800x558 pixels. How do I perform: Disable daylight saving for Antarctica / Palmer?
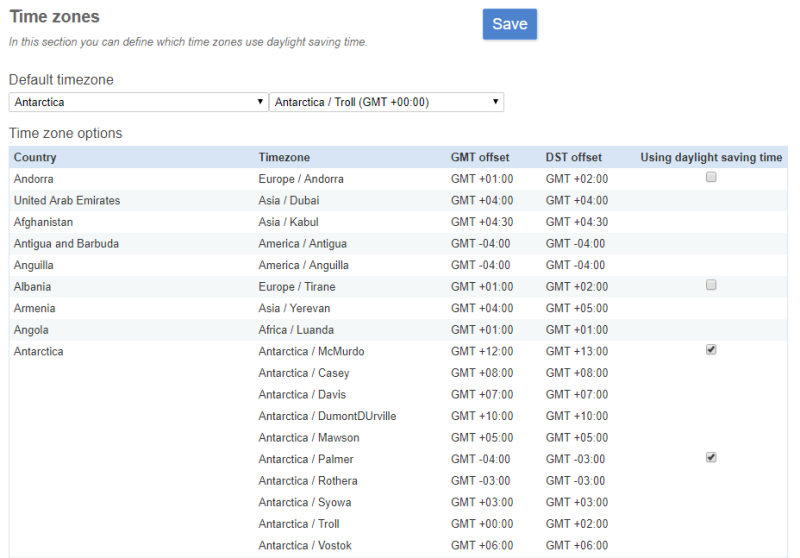click(711, 457)
